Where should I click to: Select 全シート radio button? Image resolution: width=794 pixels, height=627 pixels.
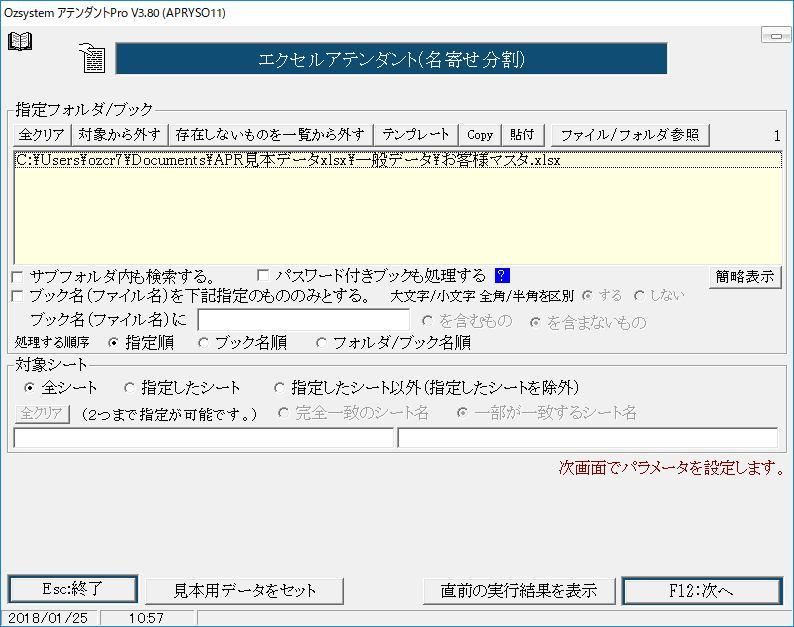(29, 388)
